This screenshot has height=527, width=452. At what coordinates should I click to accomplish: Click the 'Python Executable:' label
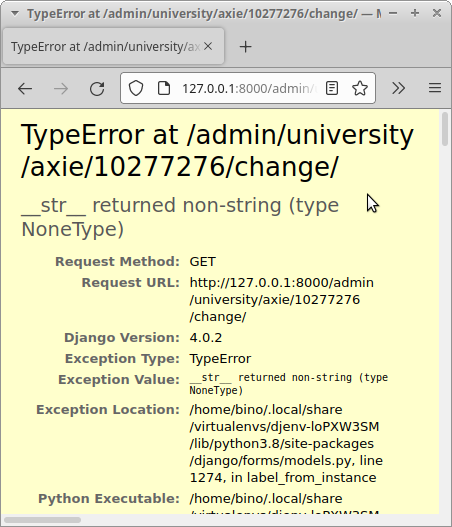click(x=109, y=499)
